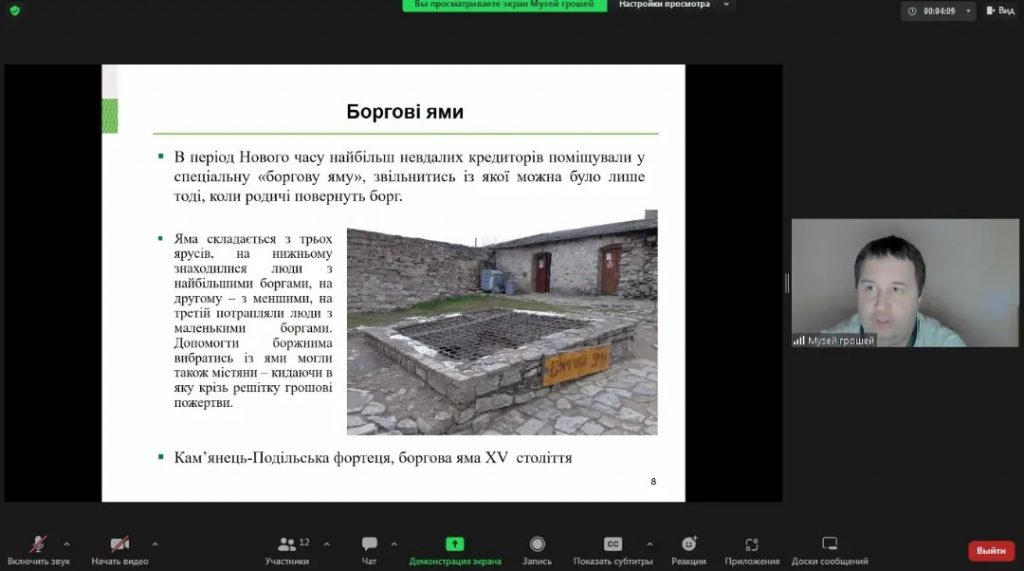This screenshot has width=1024, height=571.
Task: Click the Музей грошей speaker video thumbnail
Action: [891, 283]
